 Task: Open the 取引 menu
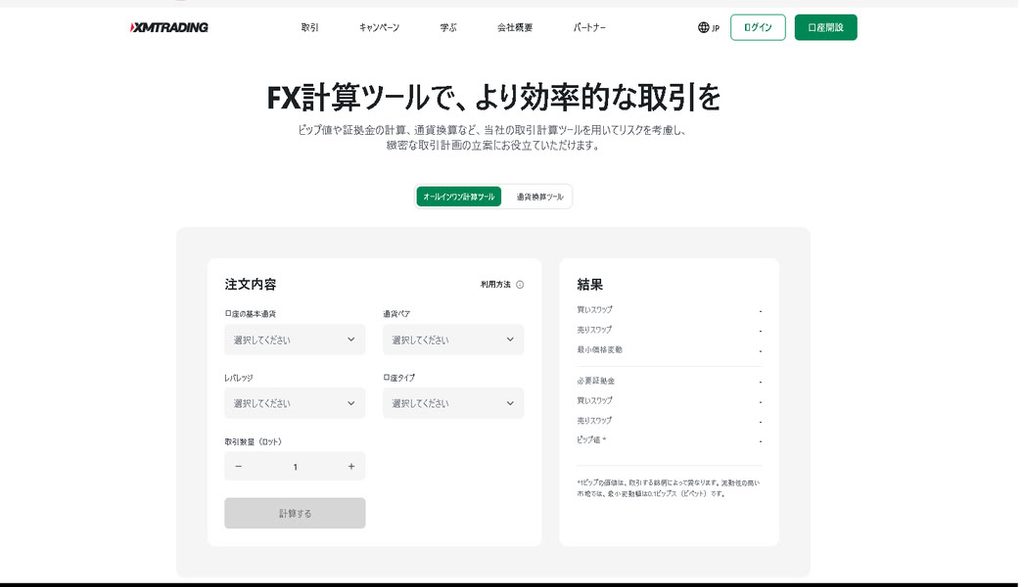310,27
